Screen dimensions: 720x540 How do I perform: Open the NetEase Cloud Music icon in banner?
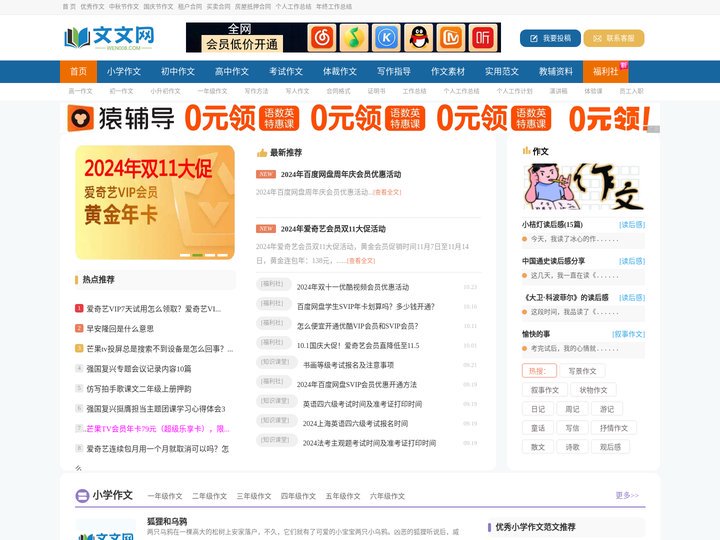[322, 37]
